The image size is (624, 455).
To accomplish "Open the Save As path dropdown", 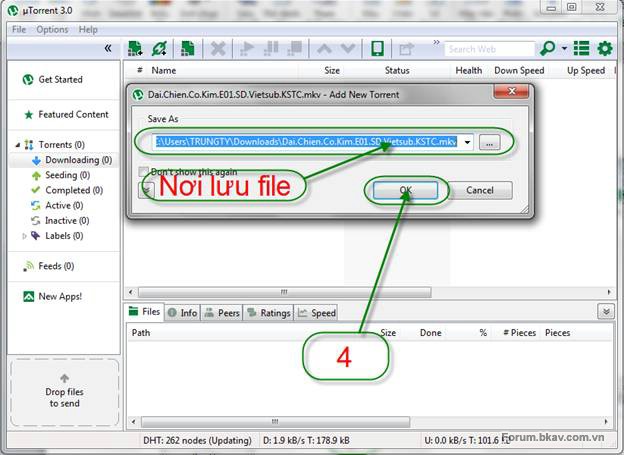I will pyautogui.click(x=467, y=143).
